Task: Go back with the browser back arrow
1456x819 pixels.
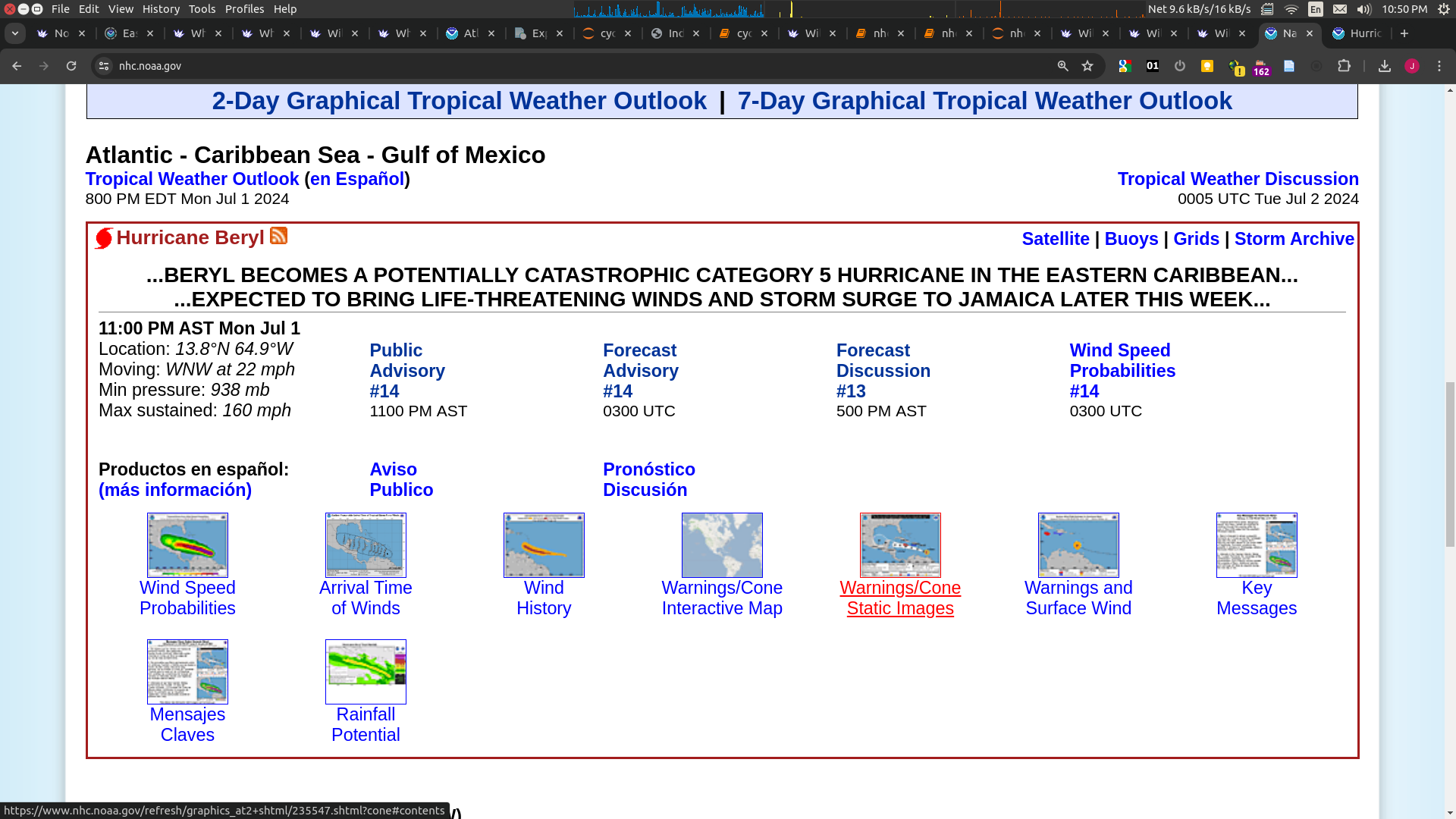Action: point(17,66)
